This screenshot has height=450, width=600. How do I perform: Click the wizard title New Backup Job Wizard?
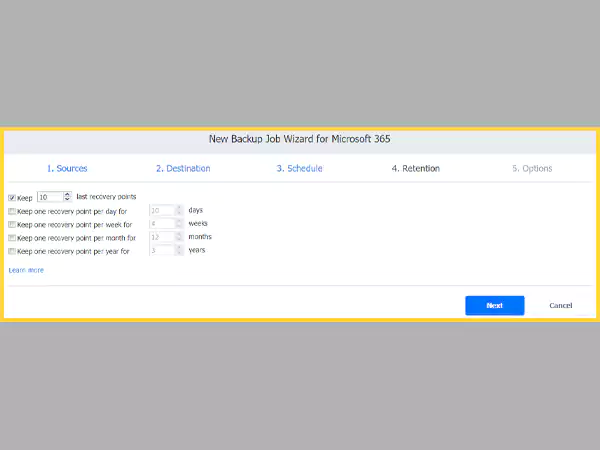point(300,139)
